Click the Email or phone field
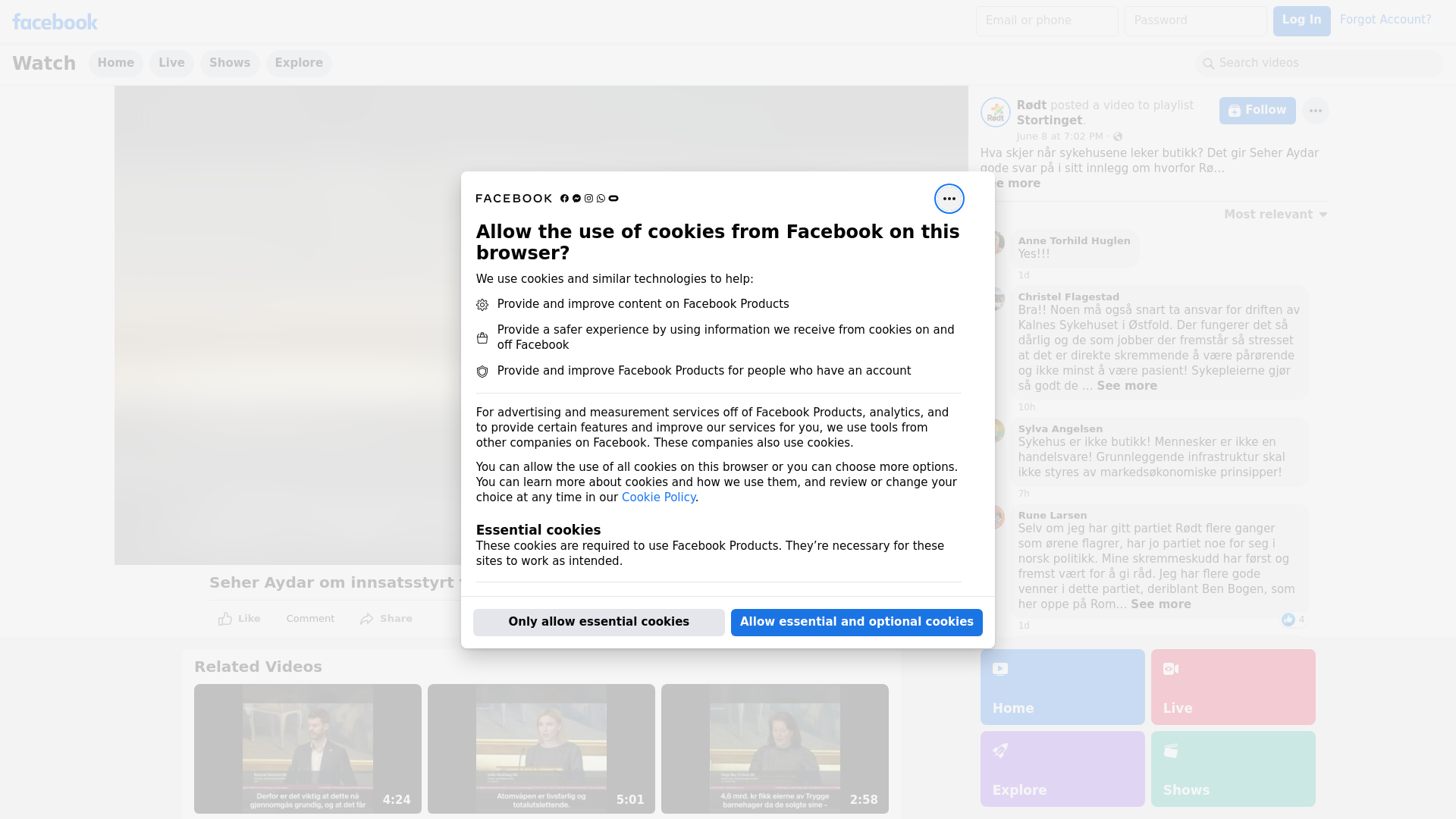 coord(1046,20)
